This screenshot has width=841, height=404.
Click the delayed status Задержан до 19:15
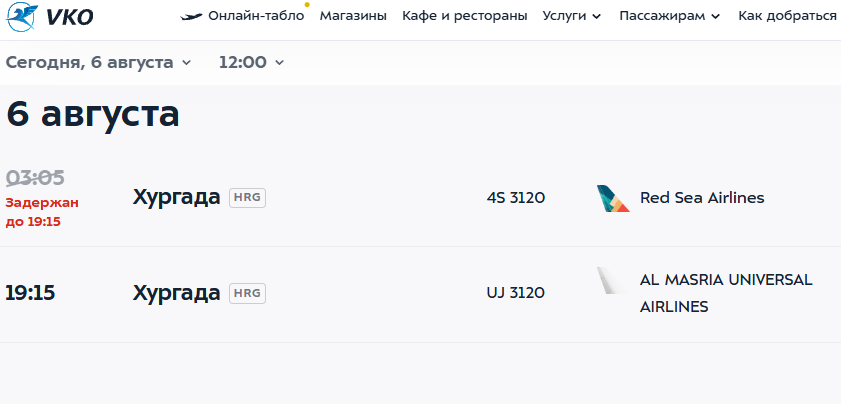tap(41, 212)
